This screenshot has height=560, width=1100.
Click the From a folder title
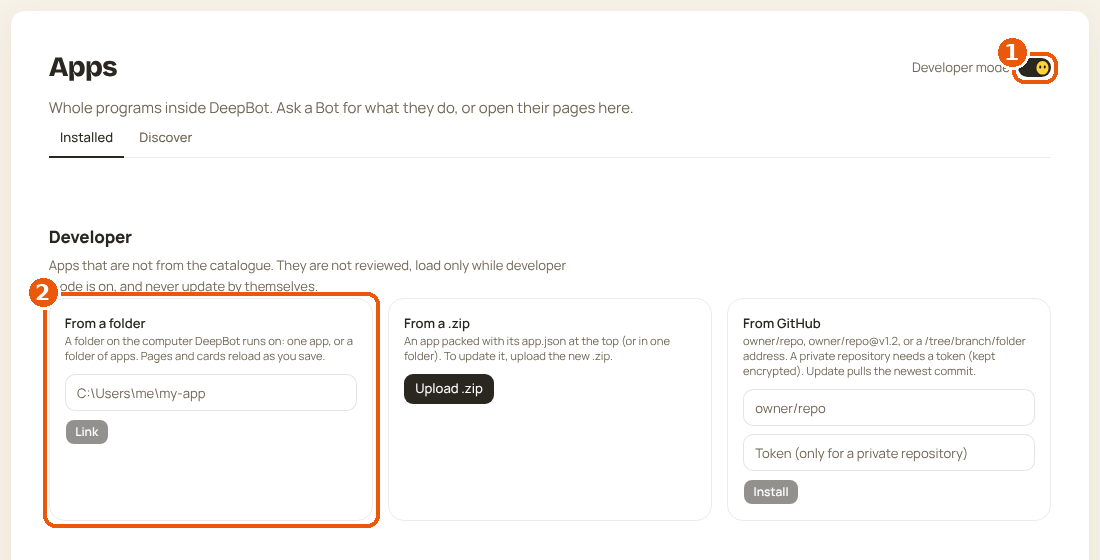click(x=105, y=324)
